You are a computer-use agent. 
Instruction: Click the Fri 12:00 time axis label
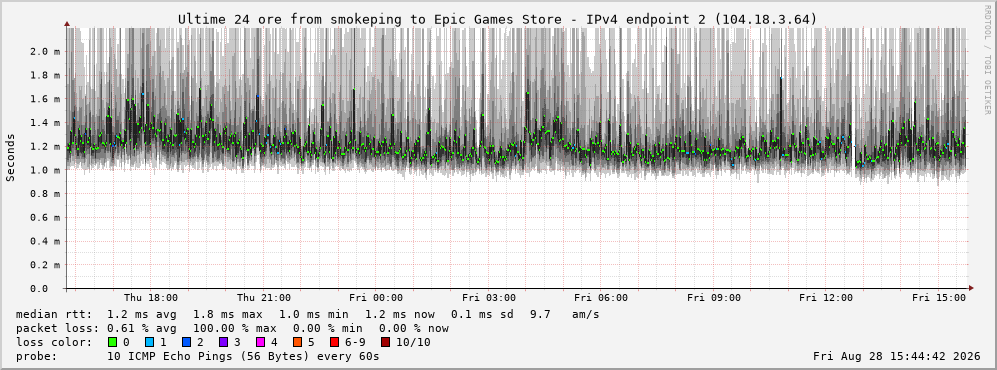pyautogui.click(x=826, y=298)
